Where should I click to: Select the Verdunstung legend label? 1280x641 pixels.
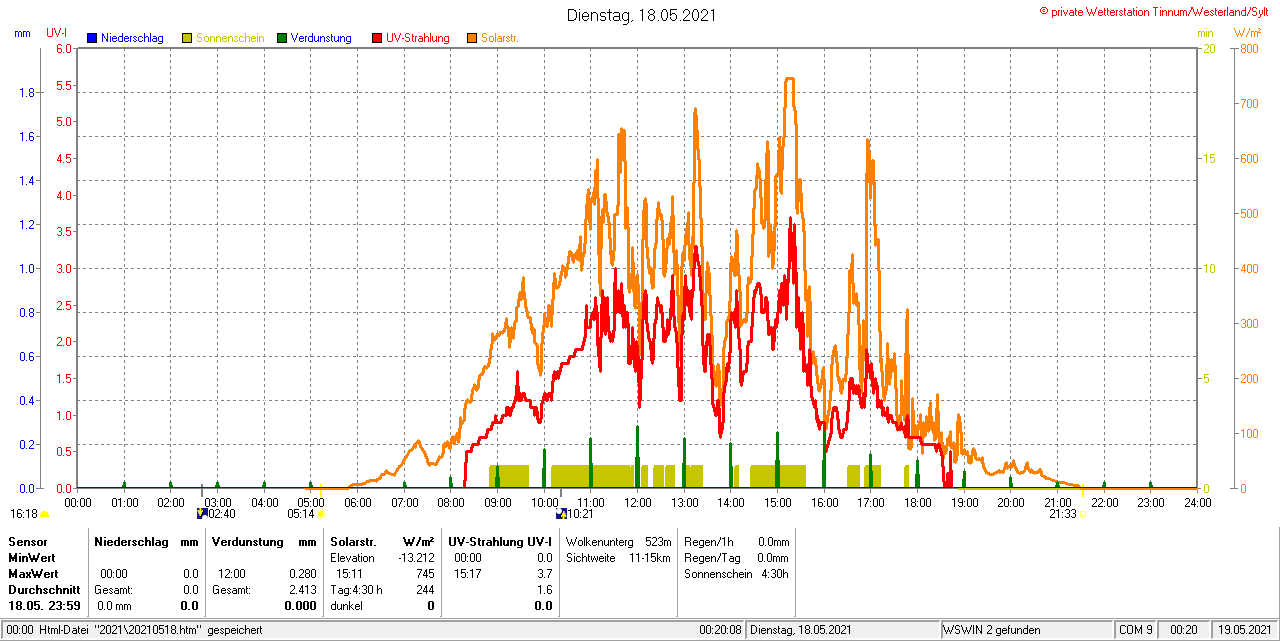[321, 38]
